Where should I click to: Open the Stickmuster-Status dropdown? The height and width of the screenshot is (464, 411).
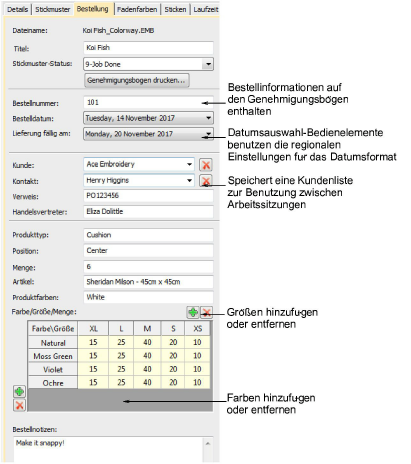208,64
